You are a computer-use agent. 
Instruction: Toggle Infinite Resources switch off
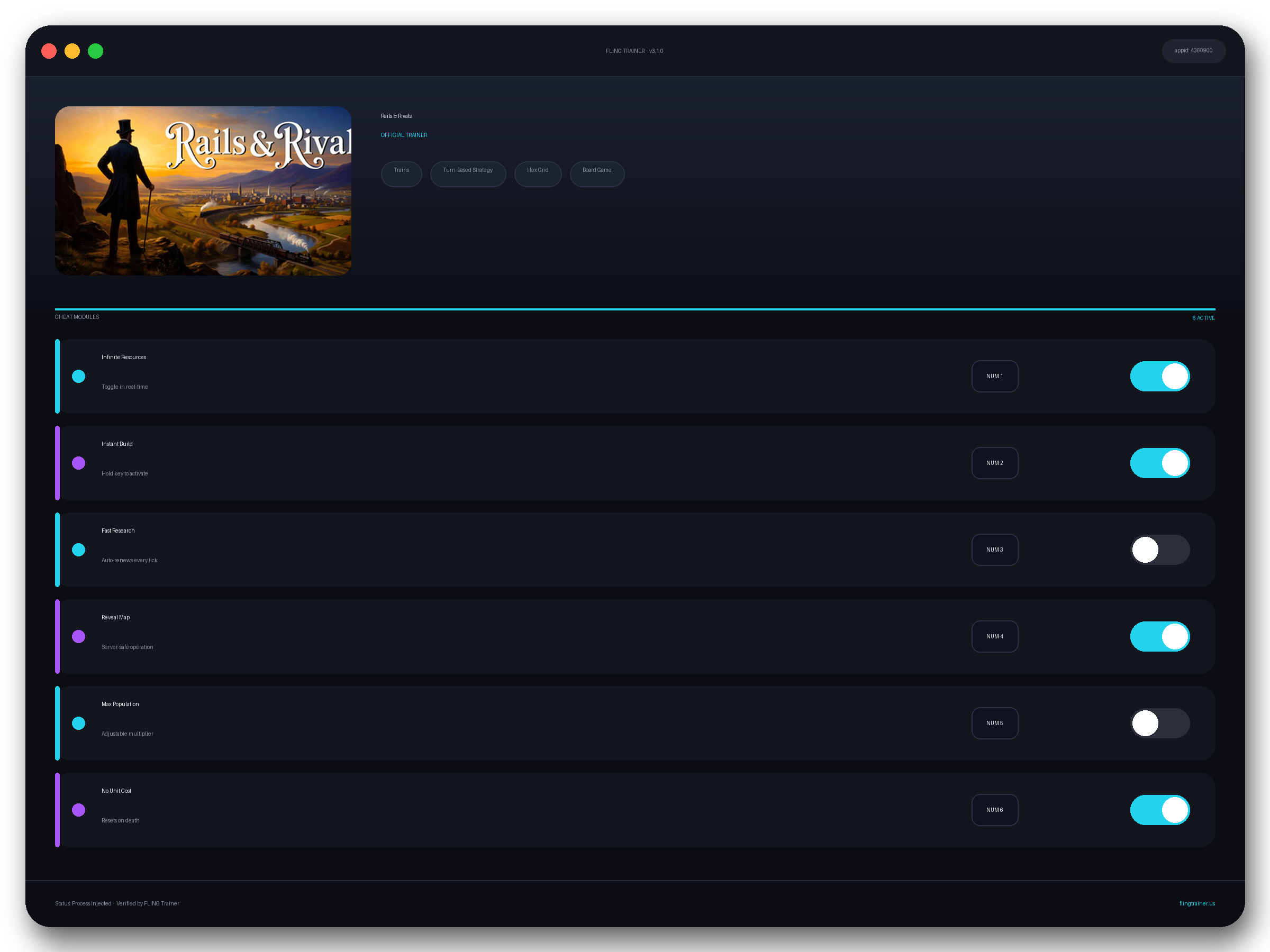coord(1160,377)
